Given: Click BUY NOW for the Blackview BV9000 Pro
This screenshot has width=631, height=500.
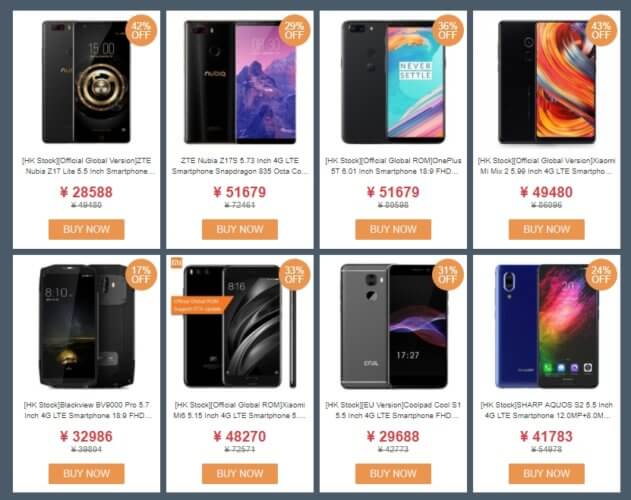Looking at the screenshot, I should (x=87, y=473).
